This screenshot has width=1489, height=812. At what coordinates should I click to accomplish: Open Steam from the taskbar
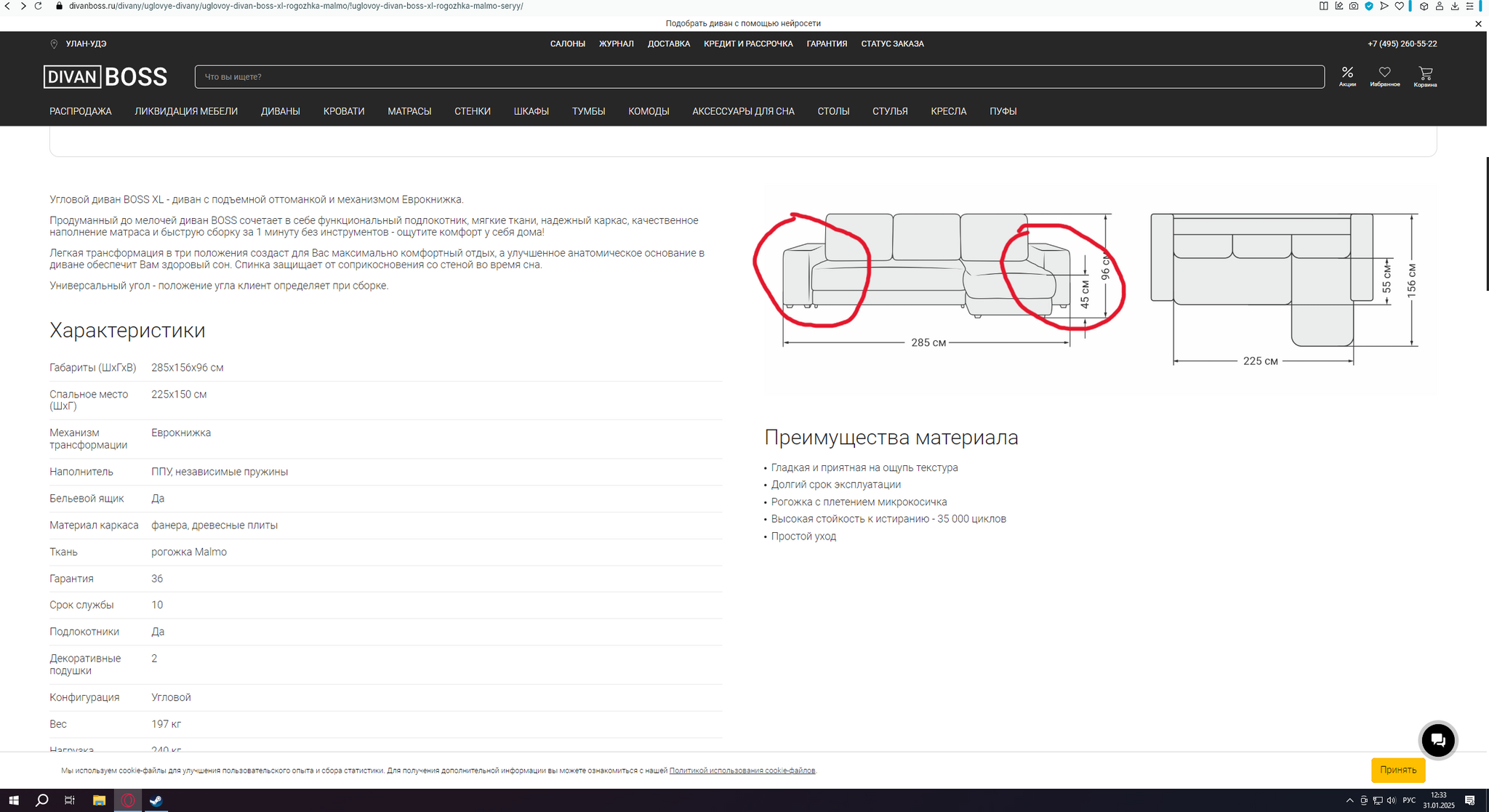click(156, 800)
